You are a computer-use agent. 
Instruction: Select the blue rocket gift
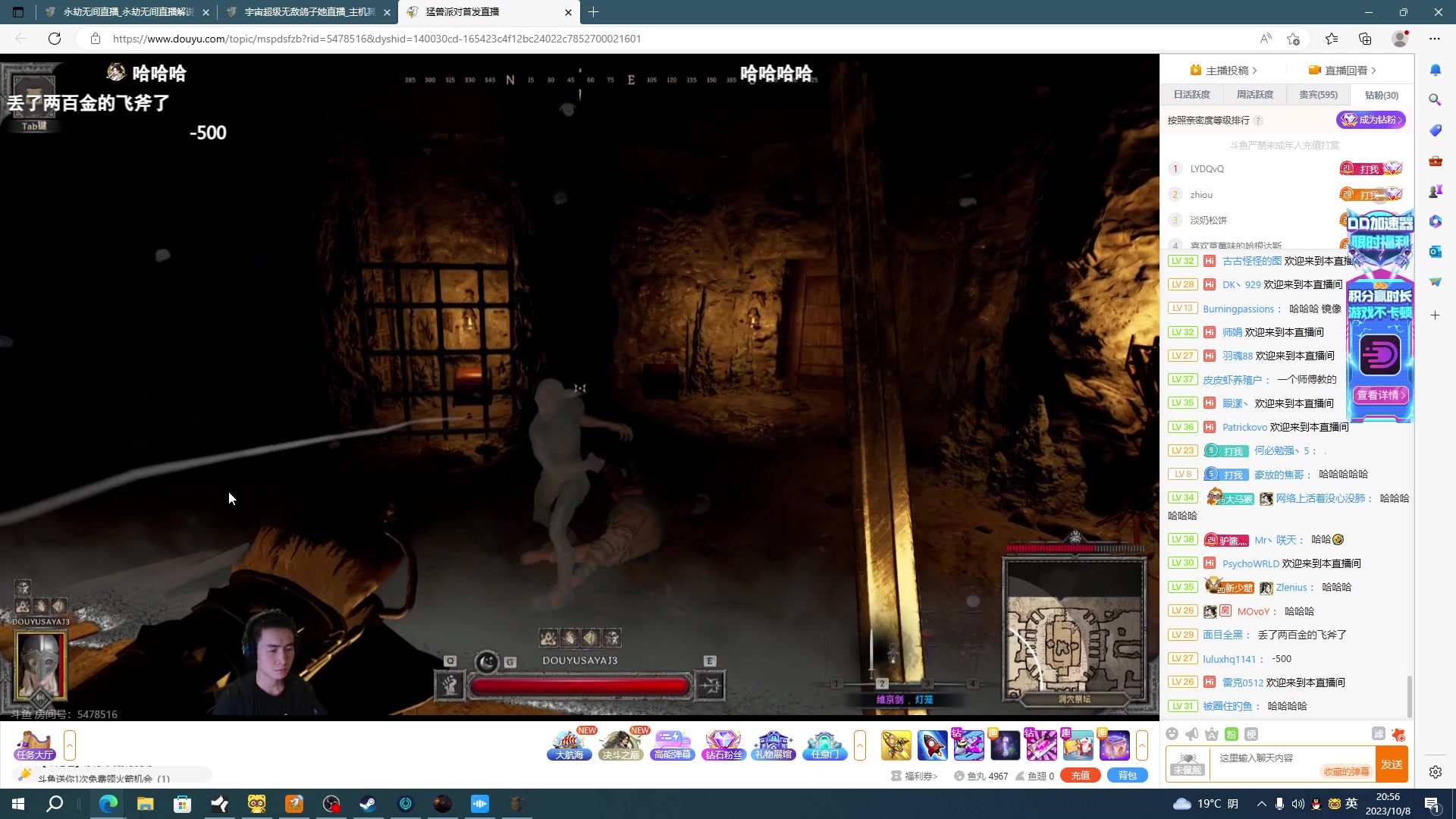(933, 745)
